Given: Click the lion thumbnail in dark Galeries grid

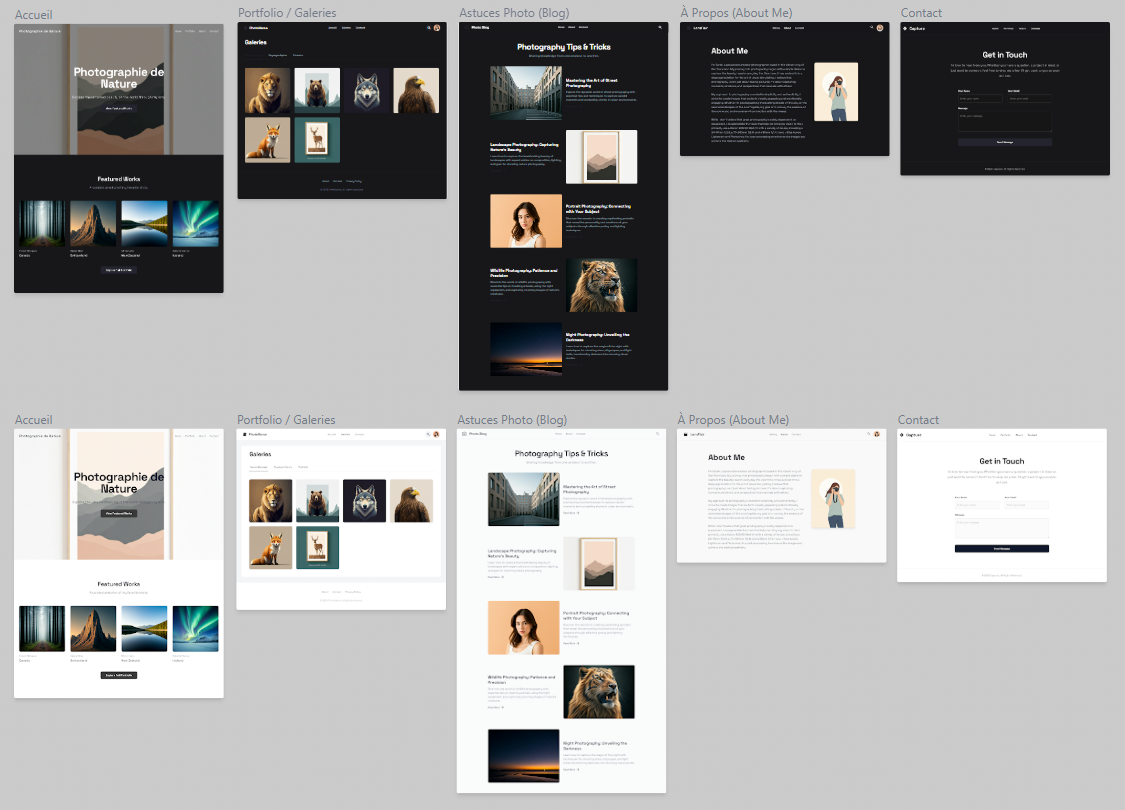Looking at the screenshot, I should click(268, 91).
